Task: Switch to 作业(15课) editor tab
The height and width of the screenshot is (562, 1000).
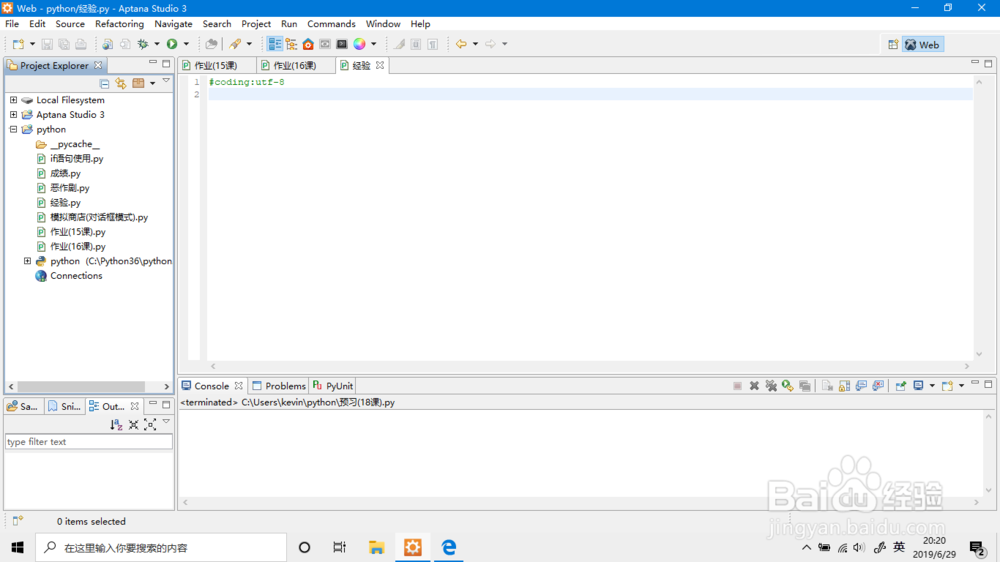Action: 216,66
